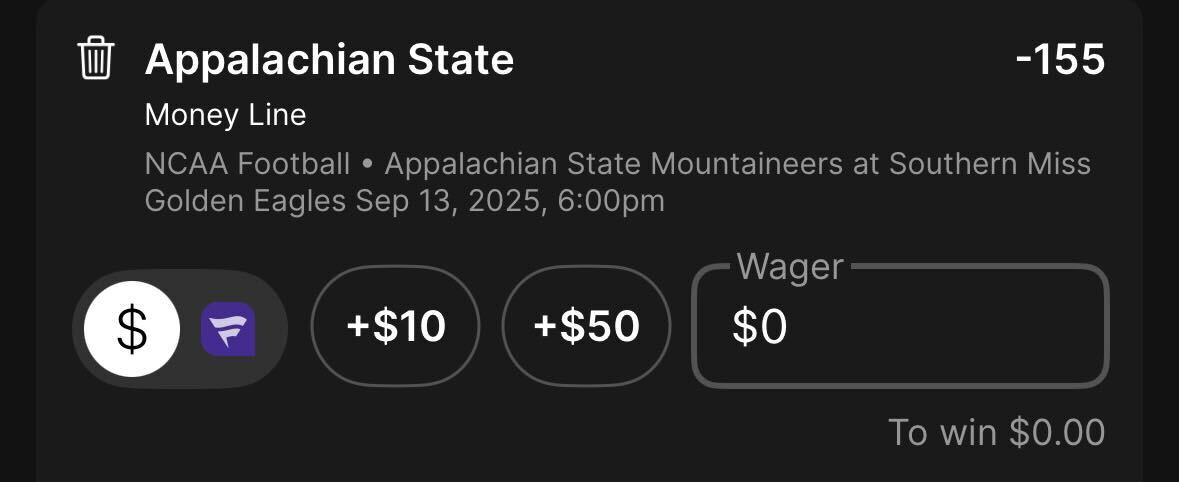Focus the Wager amount input field

(x=901, y=326)
